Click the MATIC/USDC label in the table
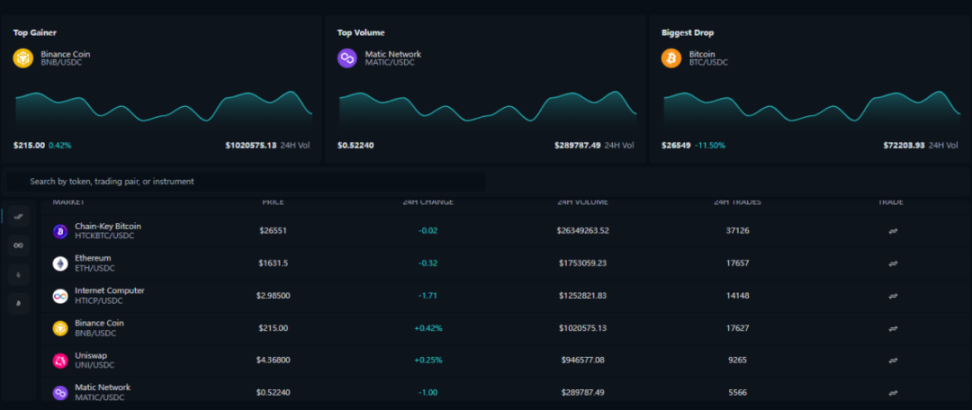Viewport: 972px width, 410px height. (100, 398)
